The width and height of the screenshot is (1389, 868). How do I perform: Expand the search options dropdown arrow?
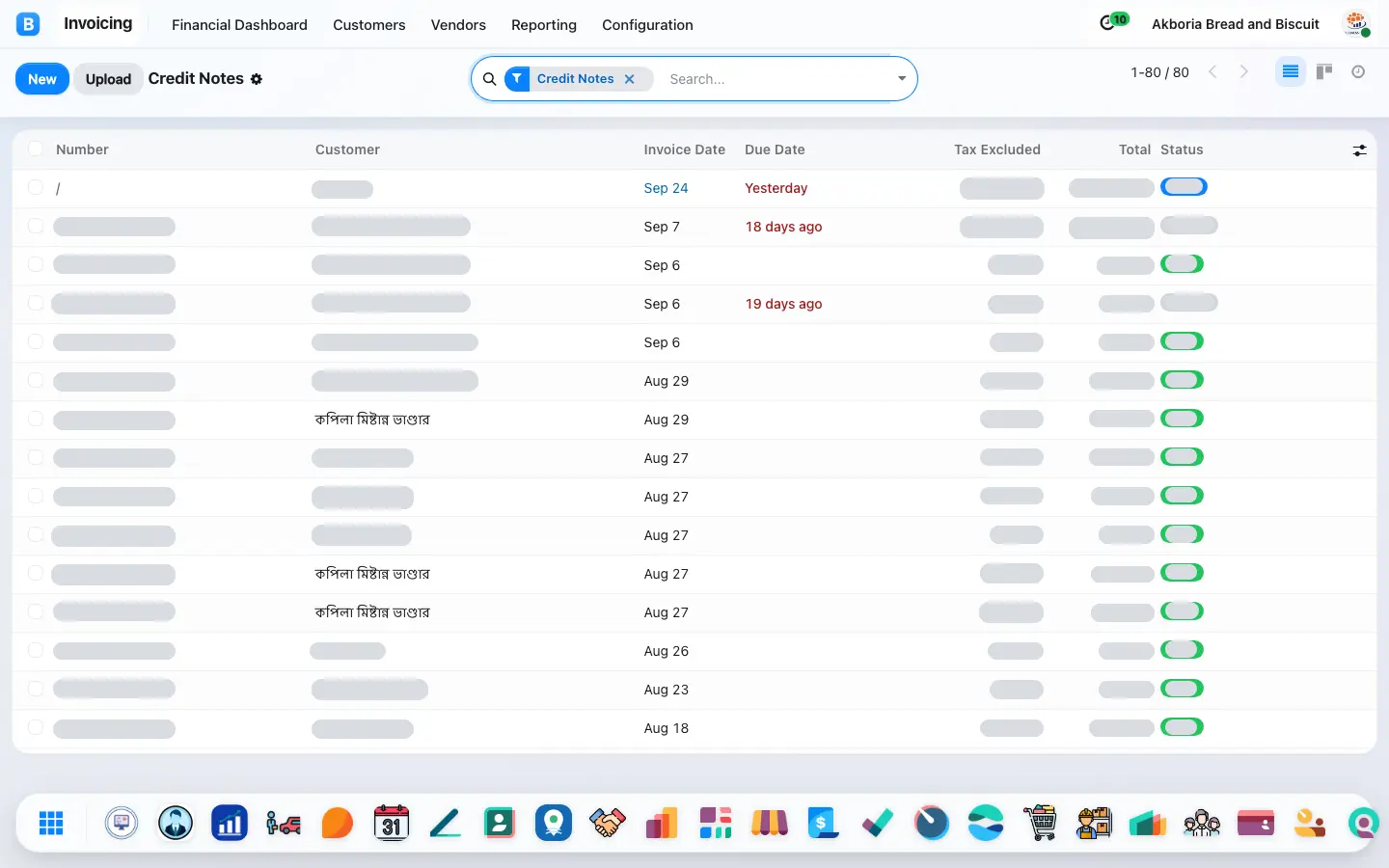tap(902, 79)
